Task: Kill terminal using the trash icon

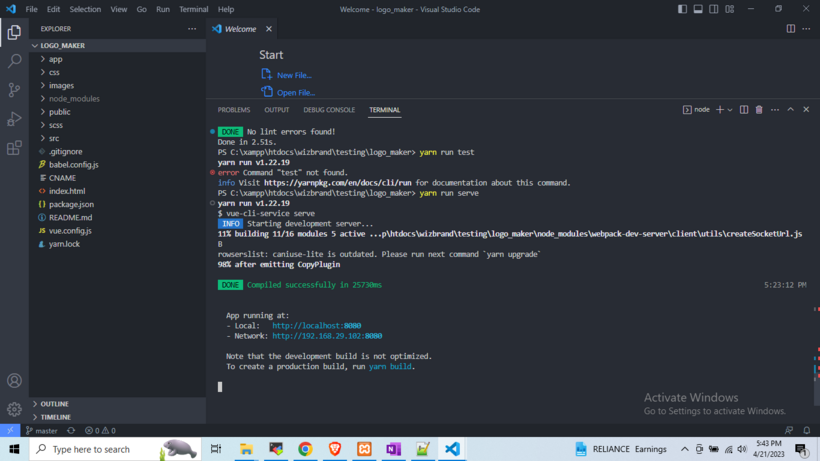Action: pos(759,110)
